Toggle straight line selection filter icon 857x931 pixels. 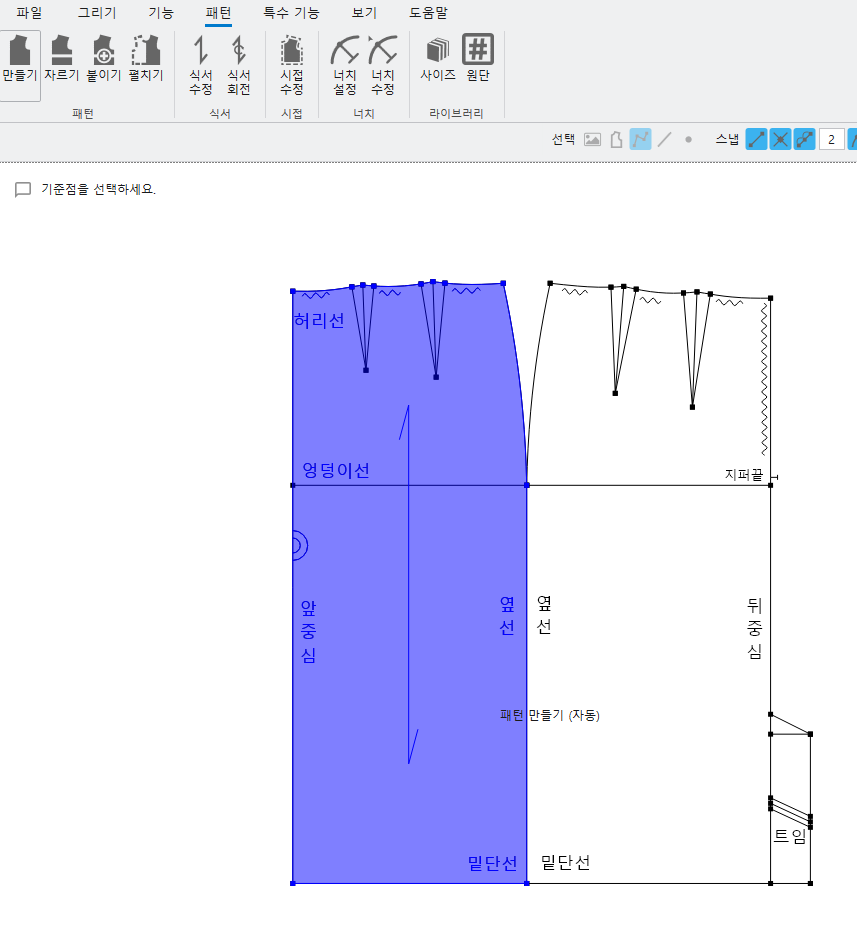point(665,140)
